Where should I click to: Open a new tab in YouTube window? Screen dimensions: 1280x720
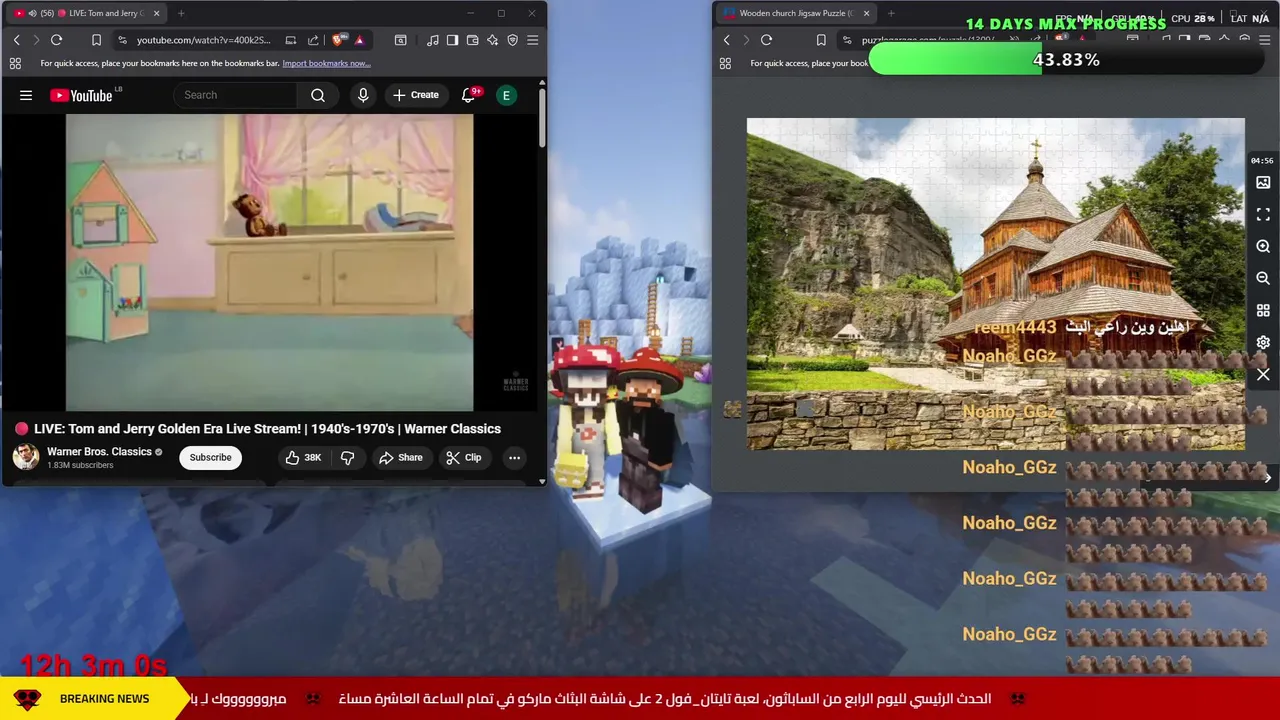click(x=181, y=13)
